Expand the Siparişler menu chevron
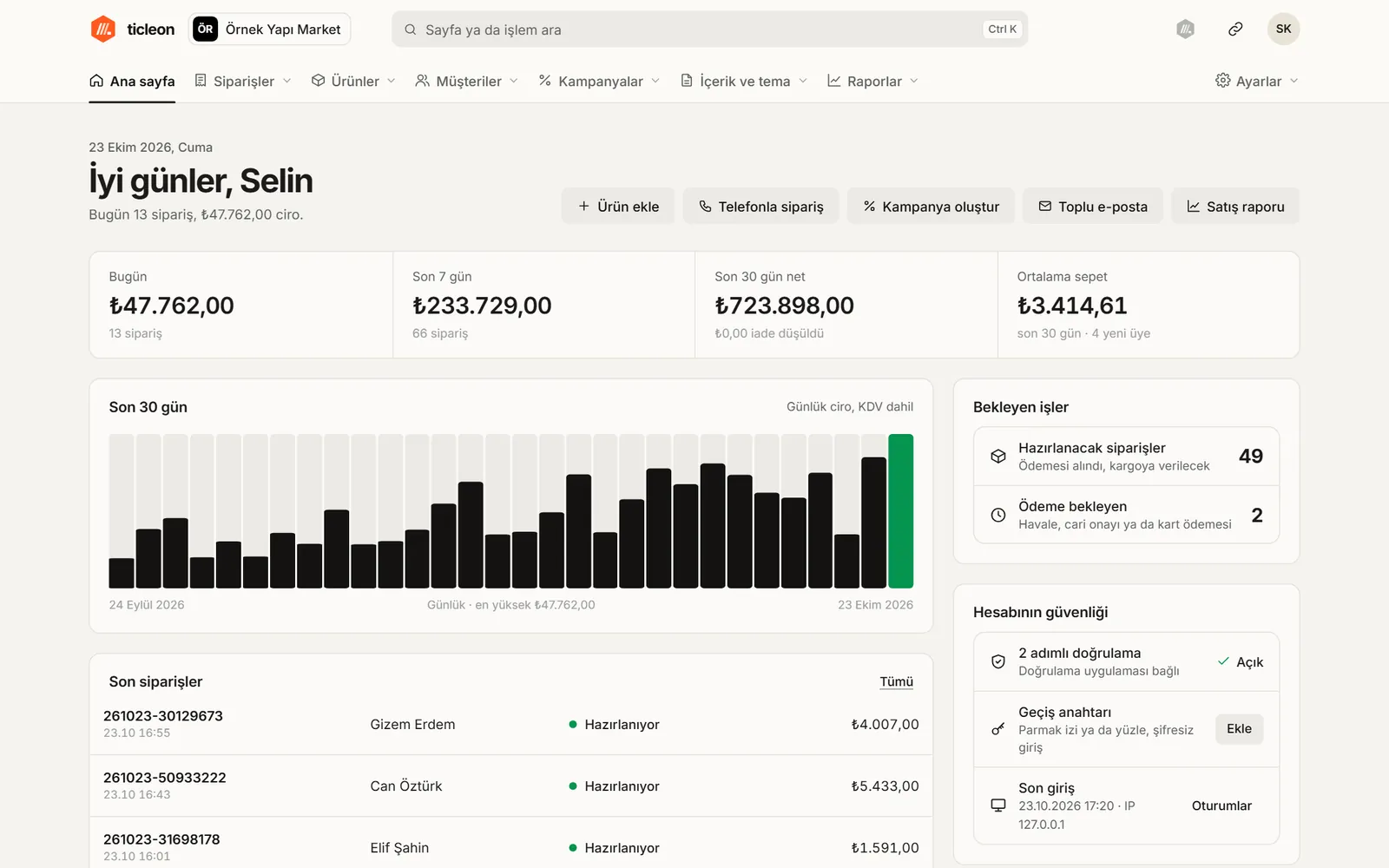The width and height of the screenshot is (1389, 868). coord(287,81)
